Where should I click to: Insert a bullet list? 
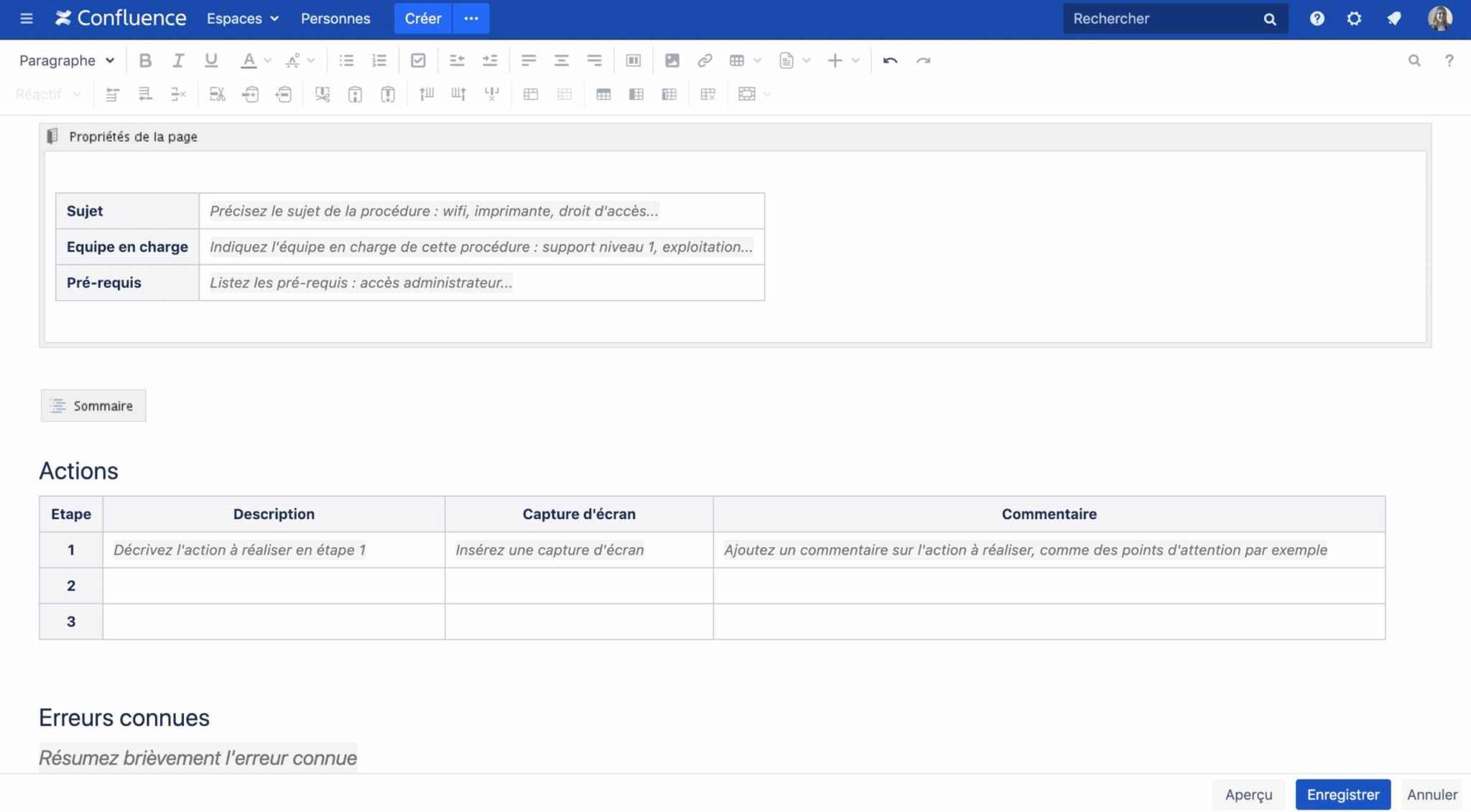point(346,60)
